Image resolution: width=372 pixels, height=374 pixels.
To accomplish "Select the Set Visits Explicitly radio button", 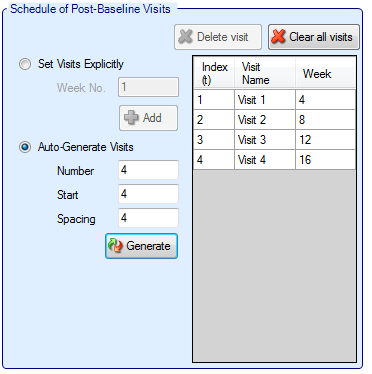I will (x=25, y=64).
